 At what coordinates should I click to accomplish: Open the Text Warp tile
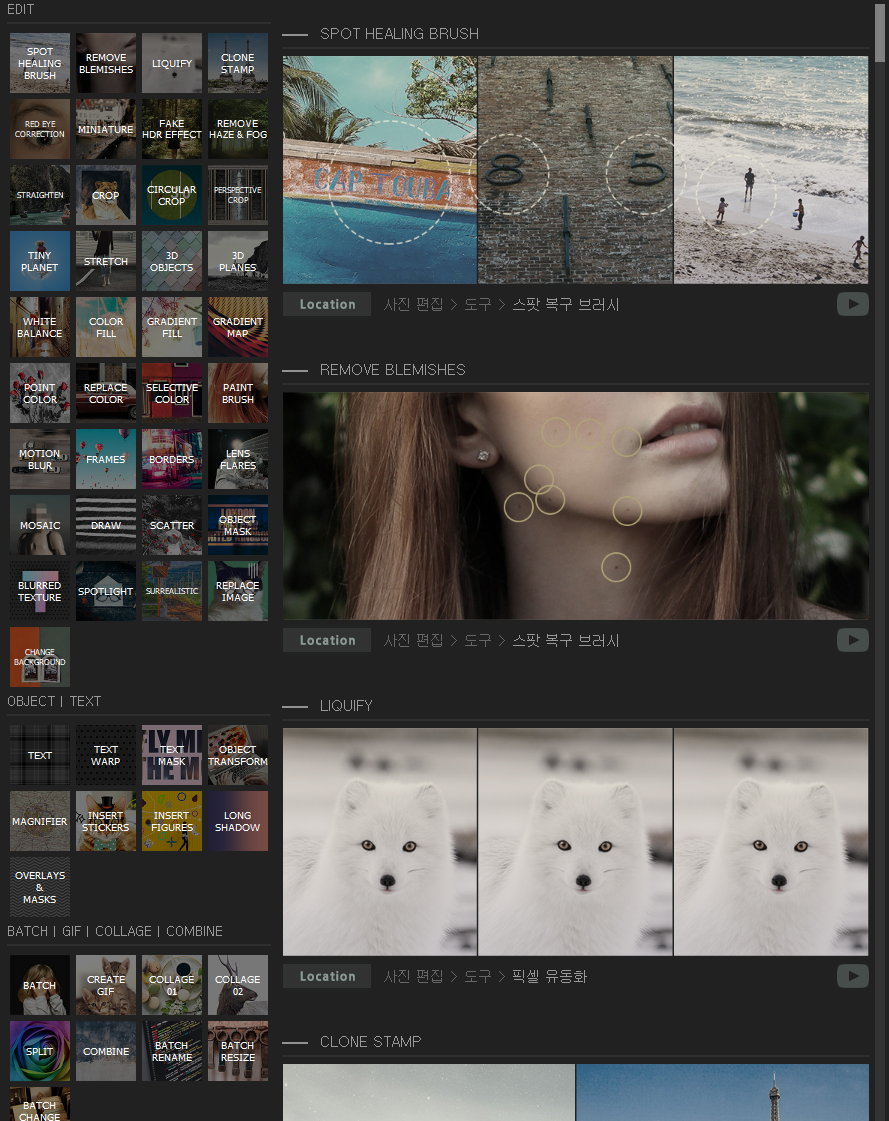tap(106, 755)
